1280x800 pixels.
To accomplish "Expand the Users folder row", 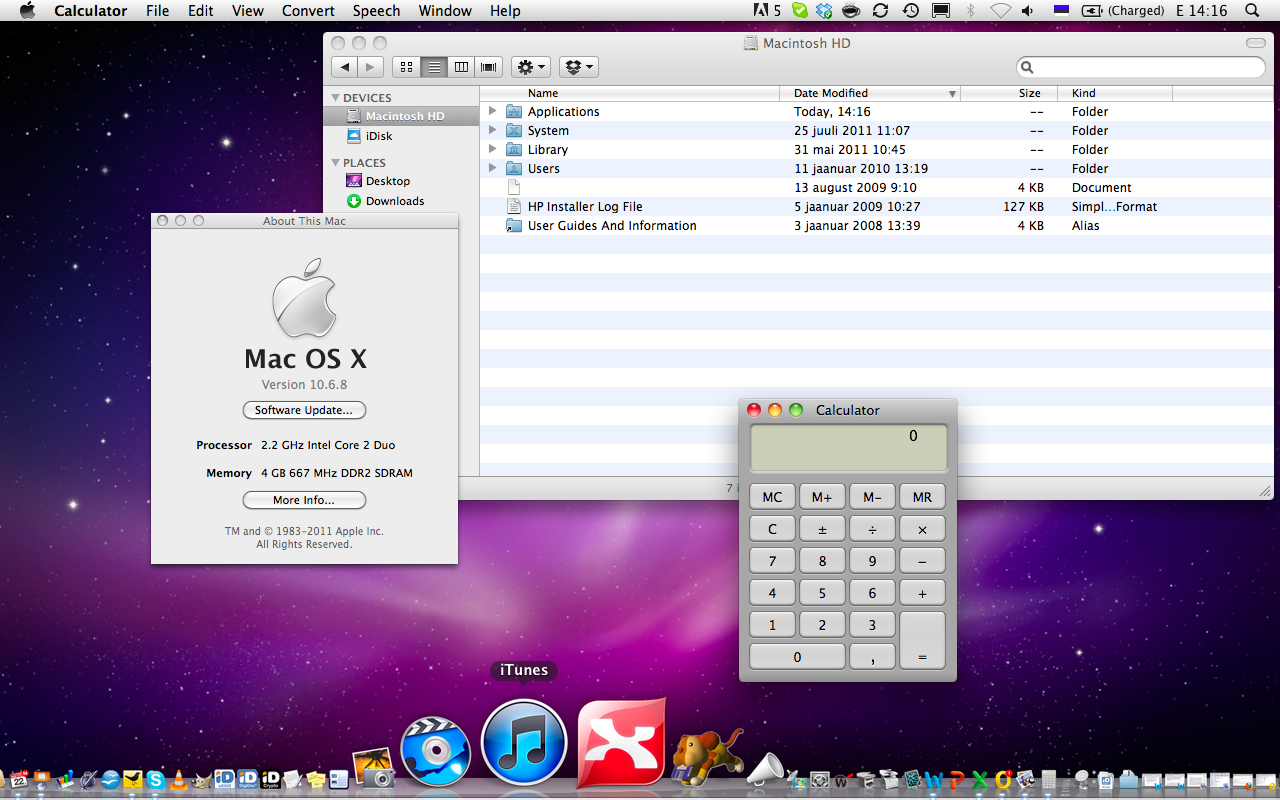I will pos(492,168).
